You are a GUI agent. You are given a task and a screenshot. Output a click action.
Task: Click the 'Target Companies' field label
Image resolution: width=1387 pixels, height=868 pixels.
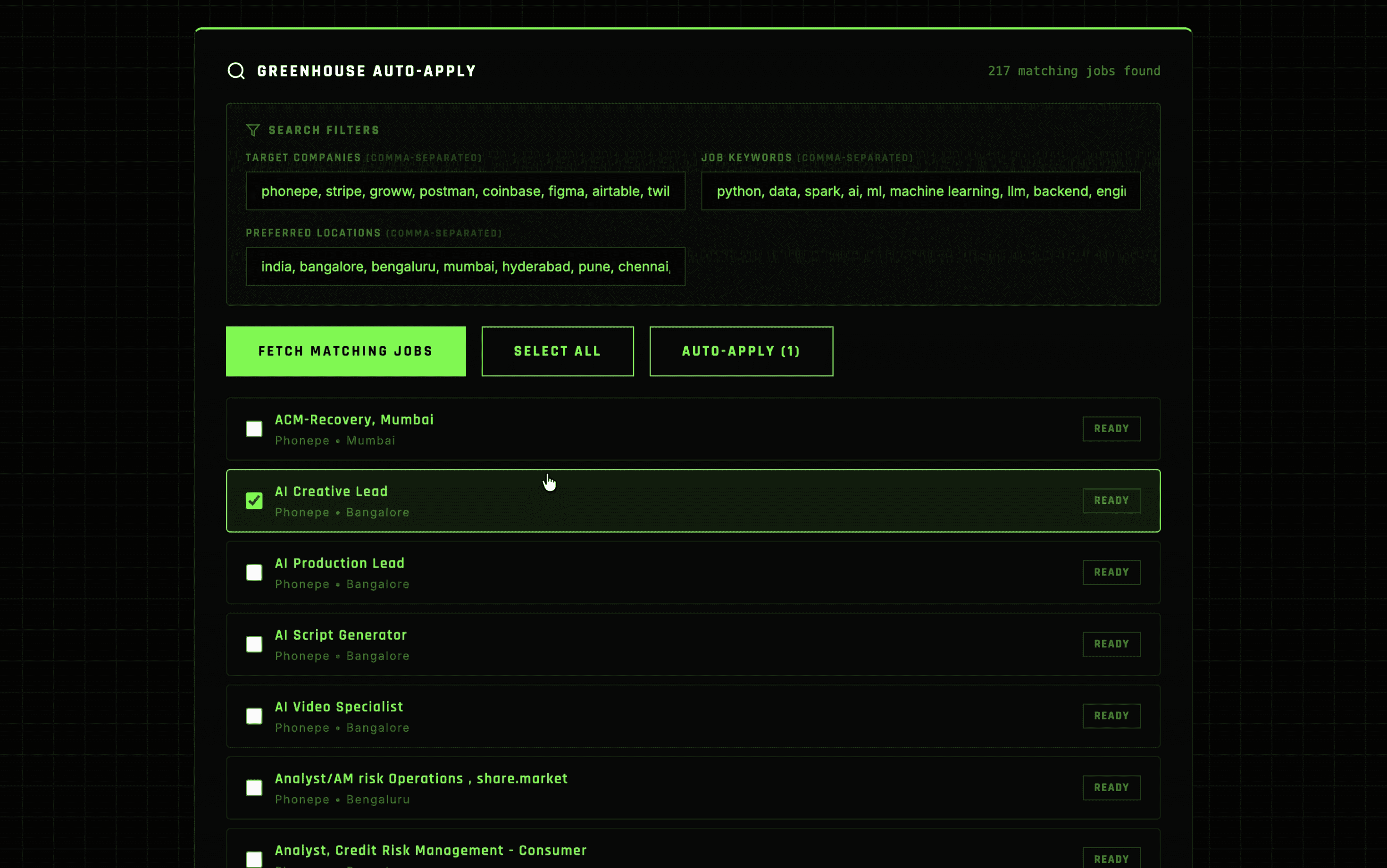[303, 157]
